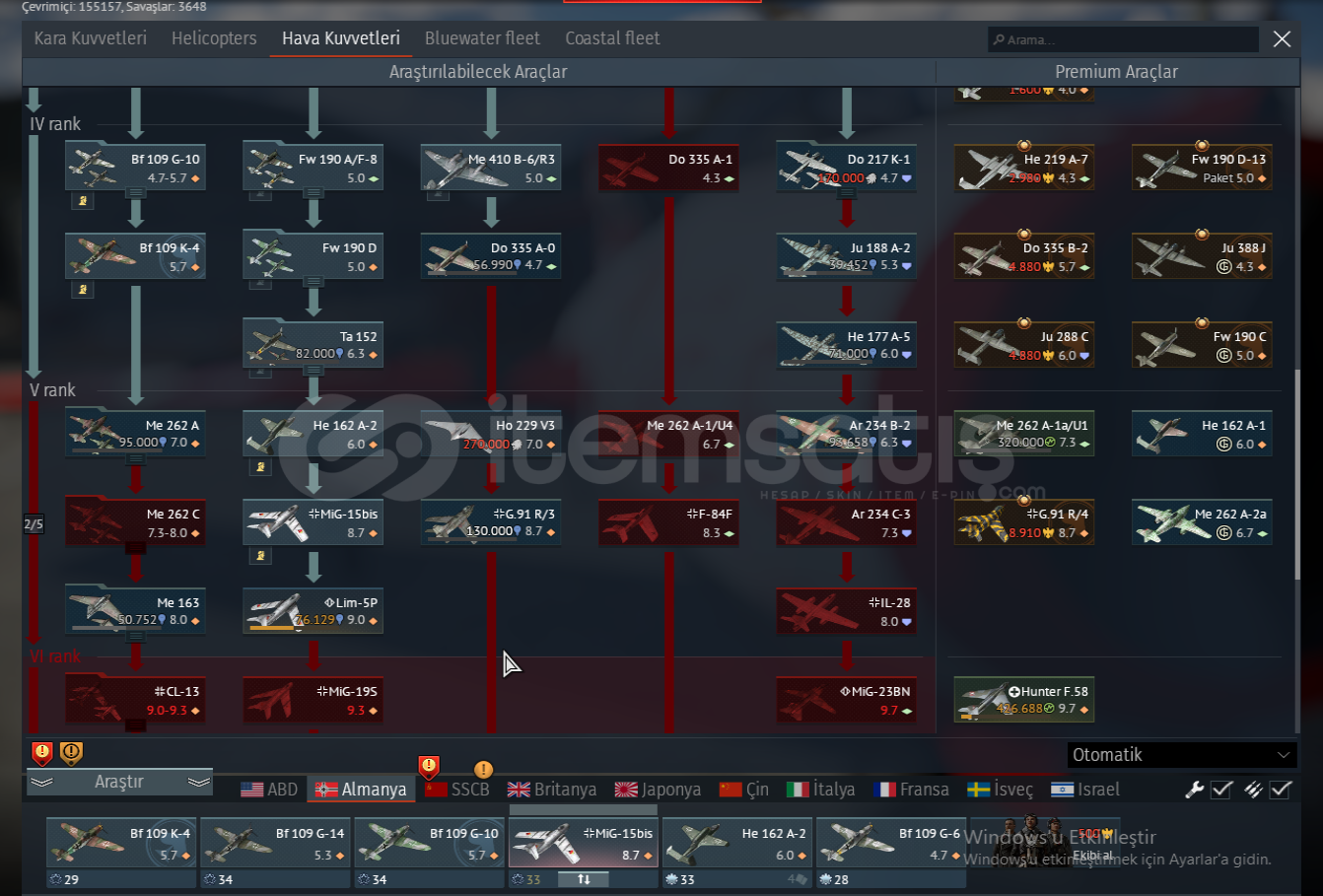Select the Ho 229 V3 aircraft card
The height and width of the screenshot is (896, 1323).
click(491, 433)
